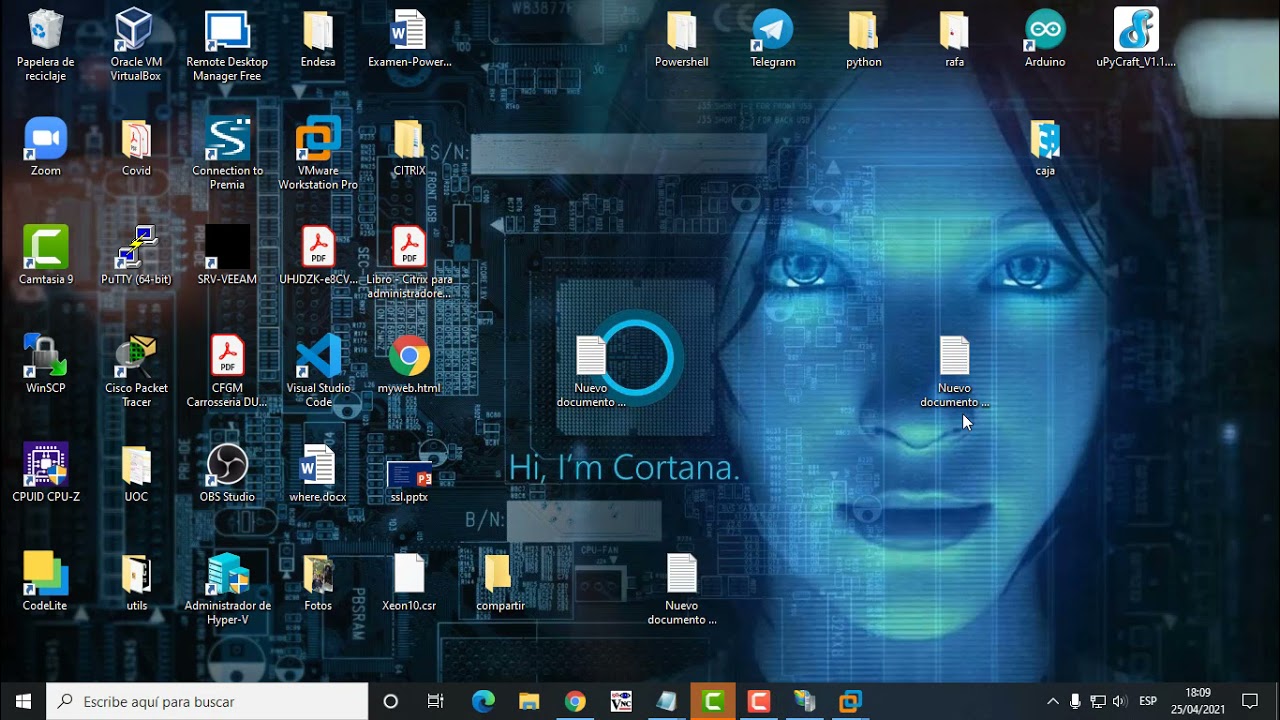Image resolution: width=1280 pixels, height=720 pixels.
Task: Select the VMware Workstation Pro shortcut
Action: pyautogui.click(x=318, y=154)
